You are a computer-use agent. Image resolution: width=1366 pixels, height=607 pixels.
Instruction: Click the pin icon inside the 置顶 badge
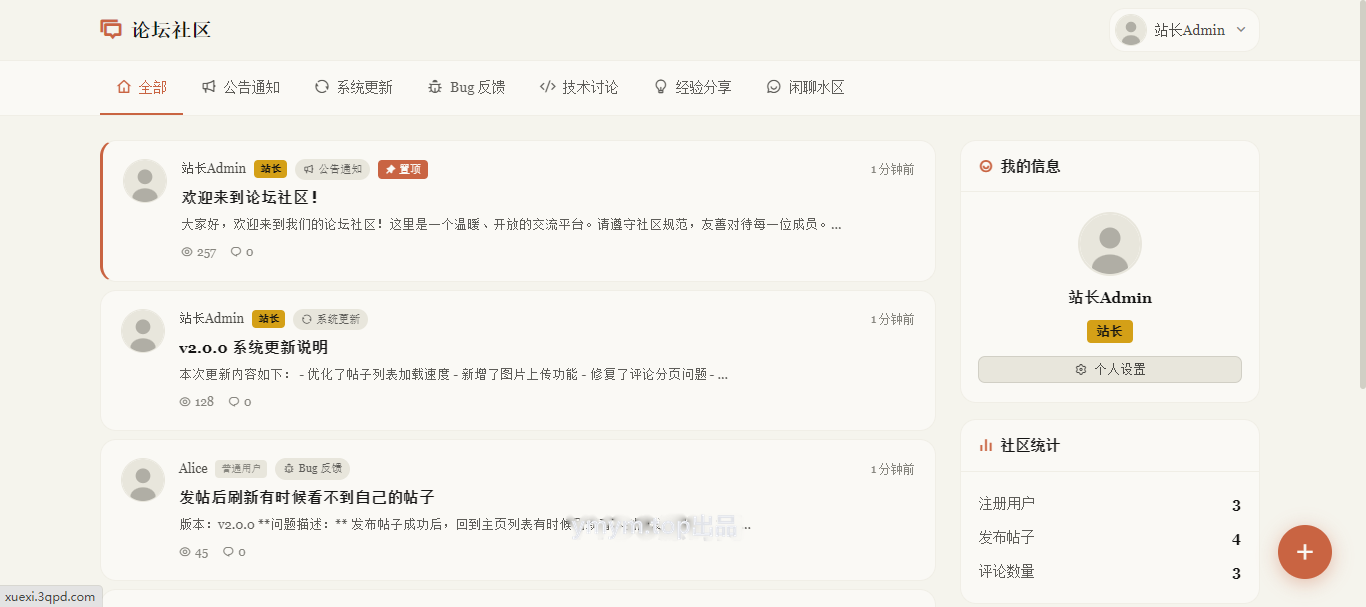(391, 169)
